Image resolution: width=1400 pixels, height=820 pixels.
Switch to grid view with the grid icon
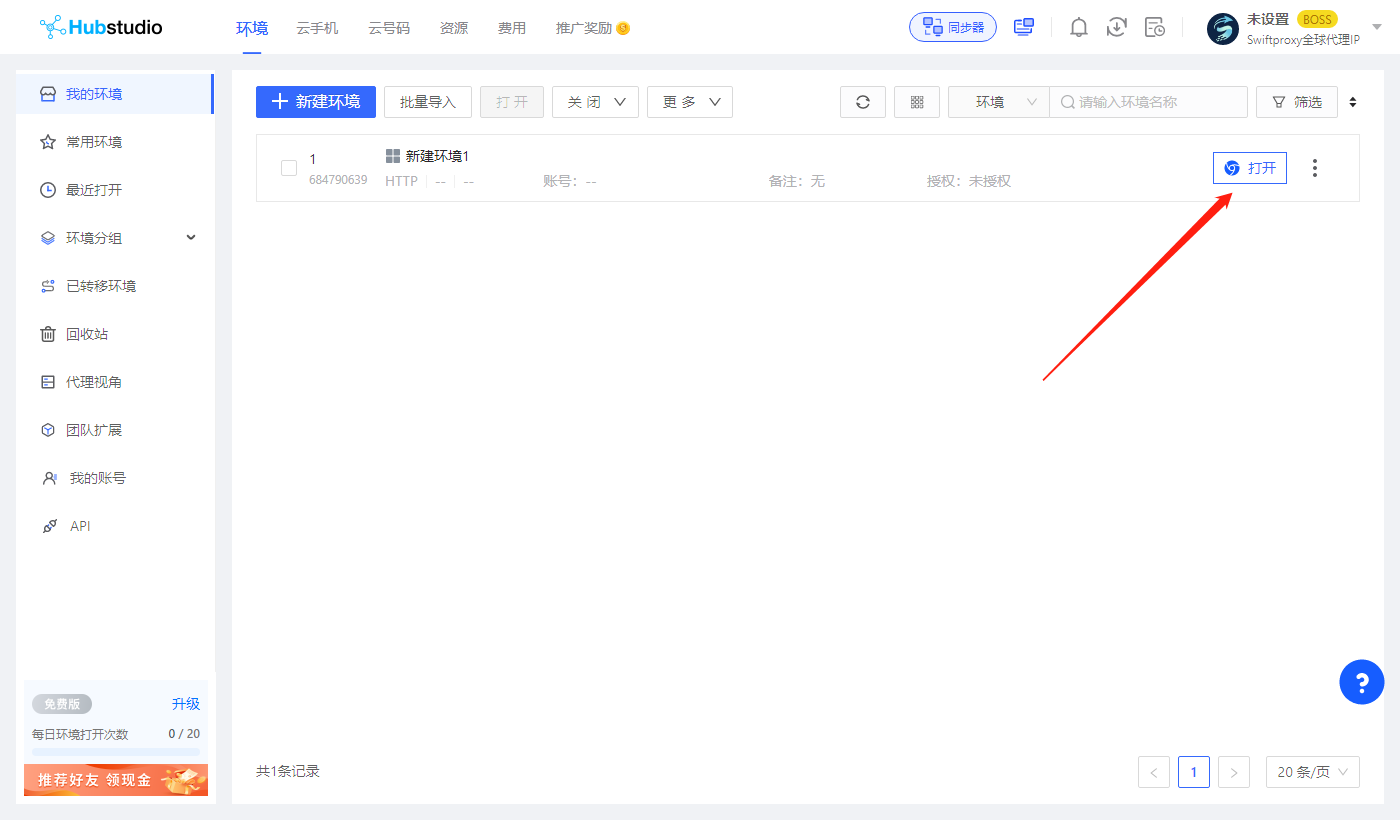click(916, 101)
